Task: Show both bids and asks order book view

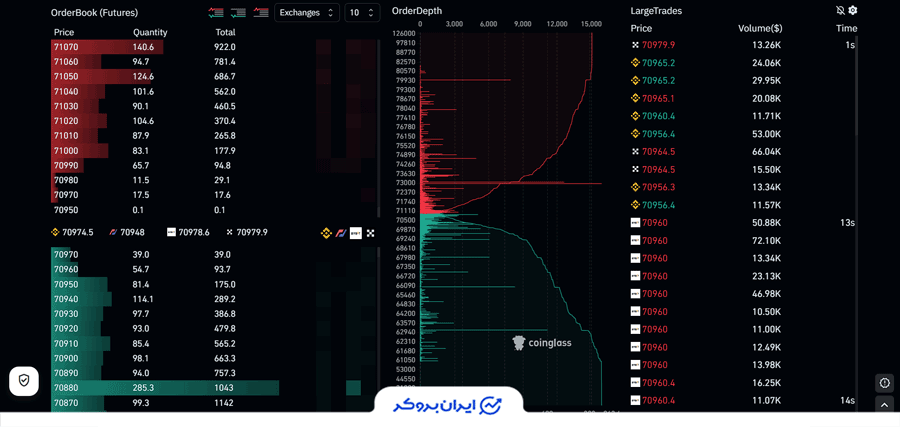Action: pyautogui.click(x=216, y=13)
